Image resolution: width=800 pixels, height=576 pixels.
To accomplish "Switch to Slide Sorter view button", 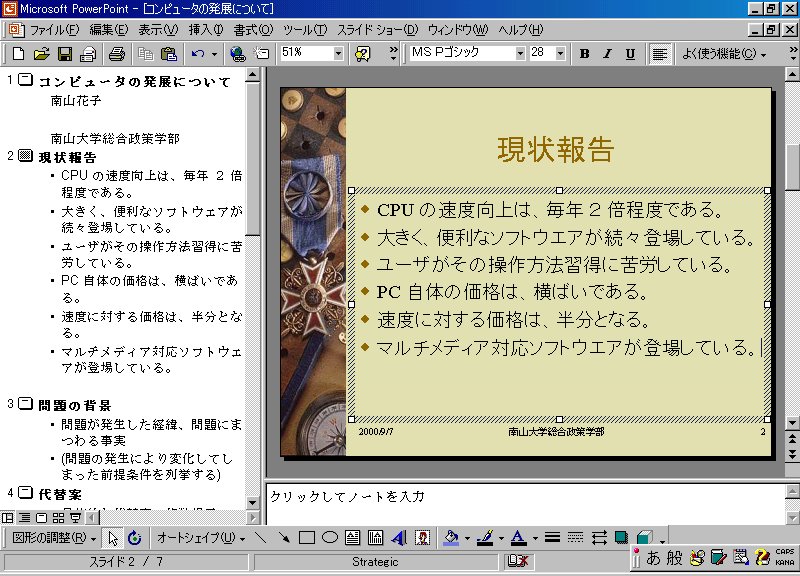I will [x=59, y=518].
